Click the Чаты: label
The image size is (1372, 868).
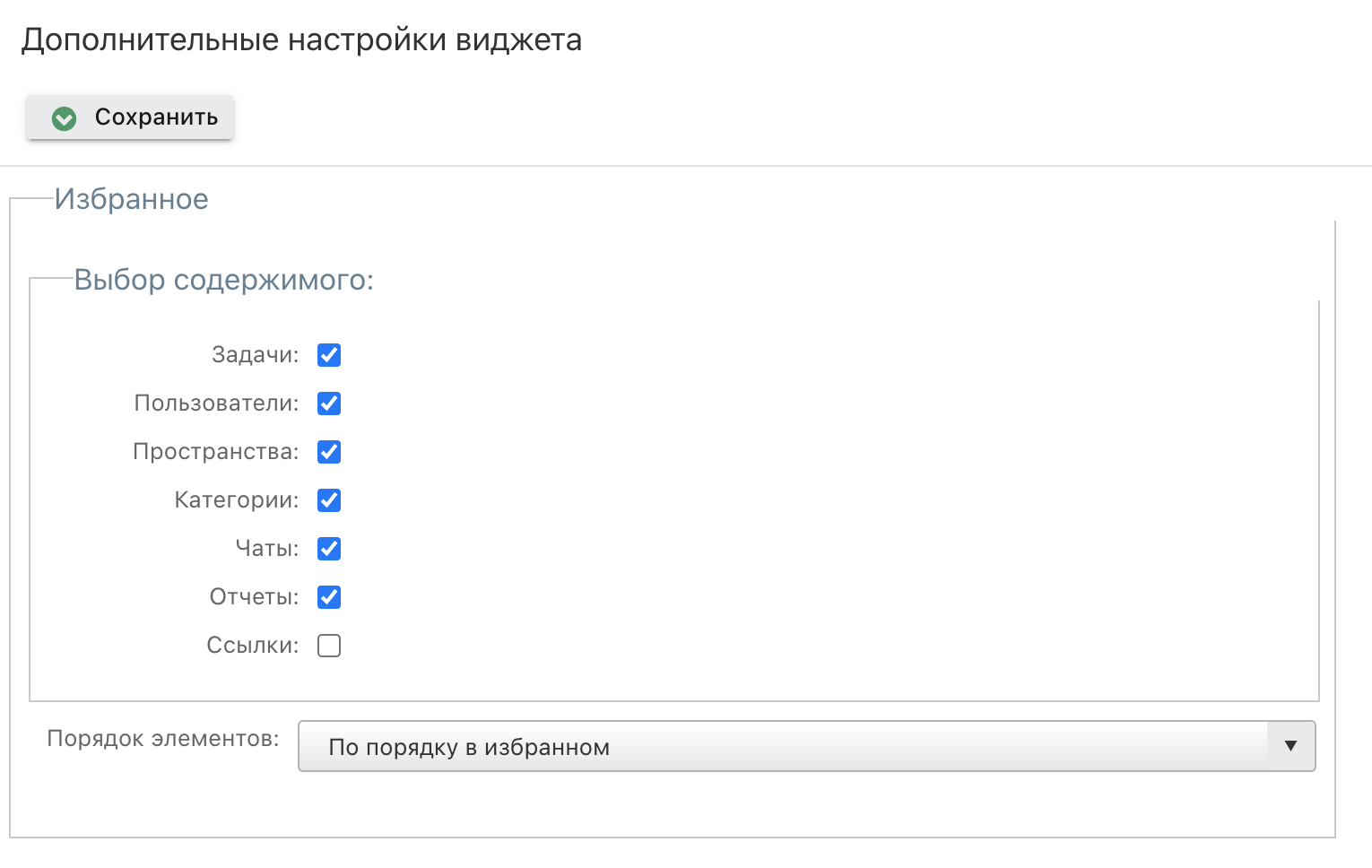point(267,549)
